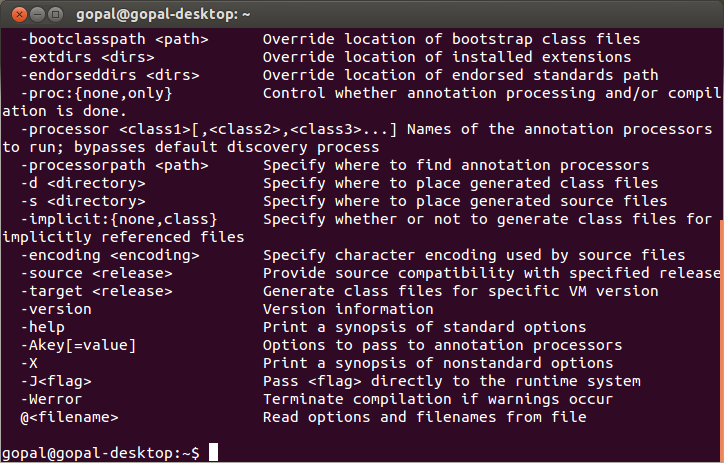Image resolution: width=724 pixels, height=463 pixels.
Task: Close the terminal window
Action: pyautogui.click(x=19, y=15)
